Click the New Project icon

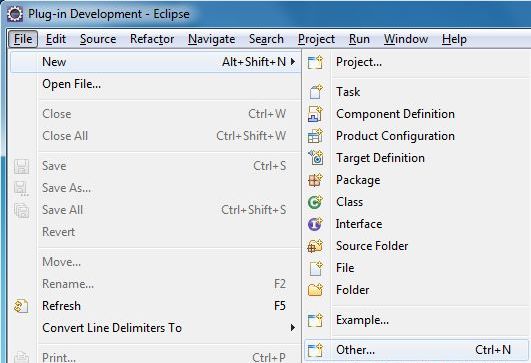(315, 62)
